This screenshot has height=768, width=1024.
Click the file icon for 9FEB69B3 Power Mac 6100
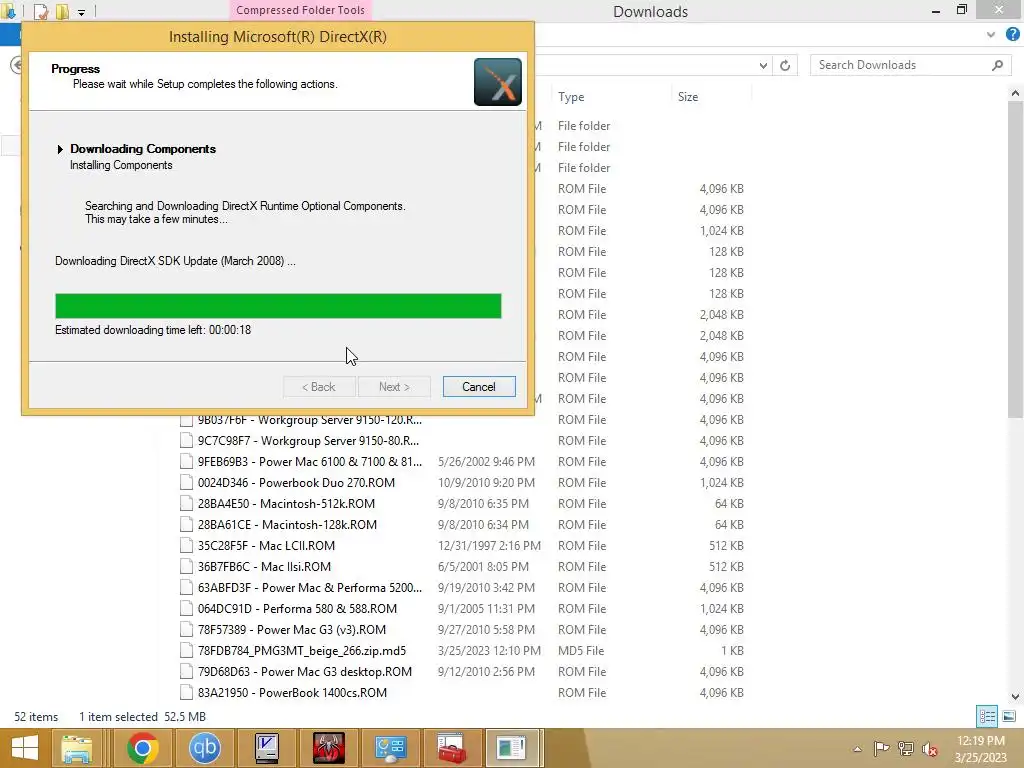186,462
